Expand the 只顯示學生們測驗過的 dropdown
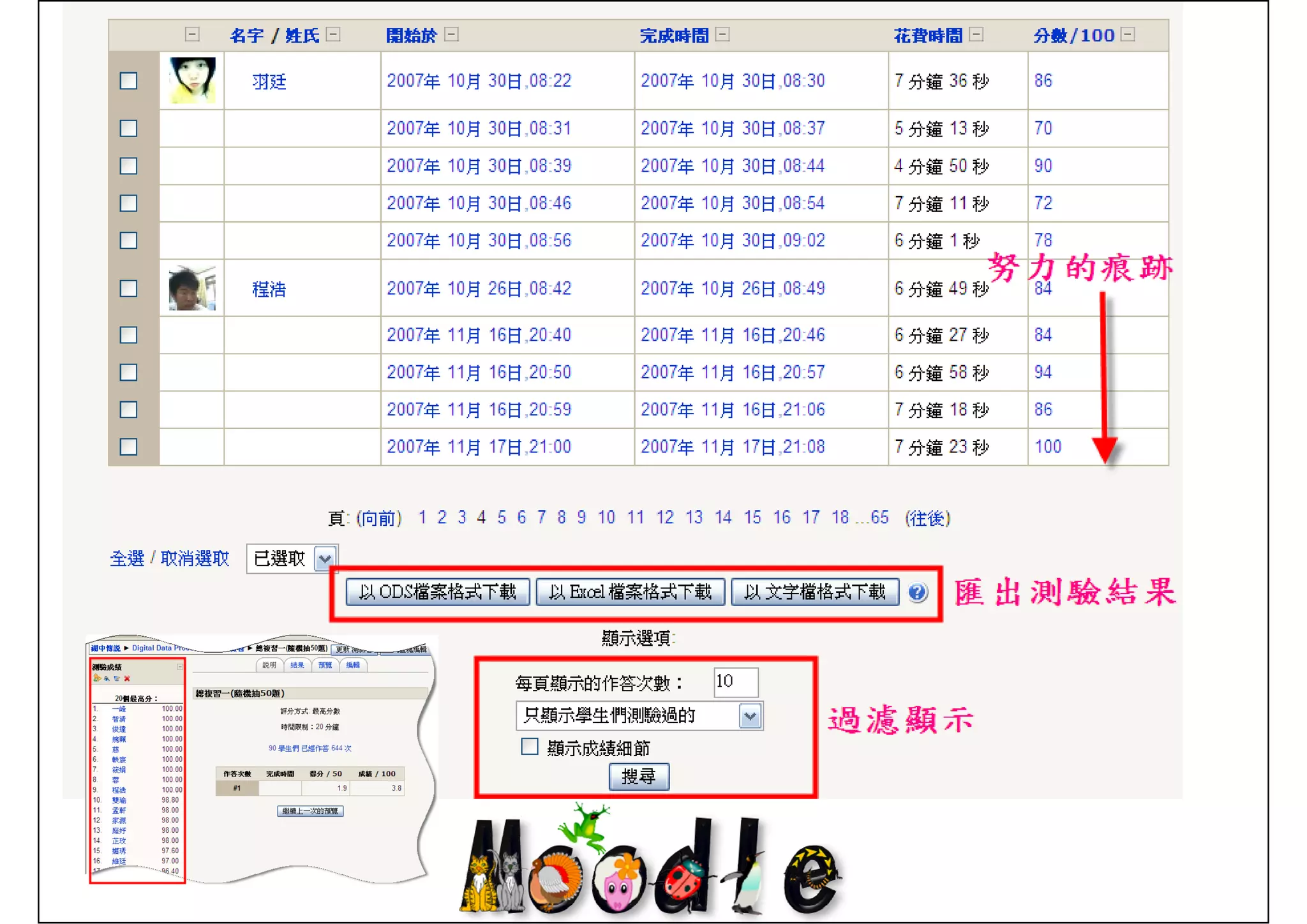Image resolution: width=1307 pixels, height=924 pixels. 751,717
